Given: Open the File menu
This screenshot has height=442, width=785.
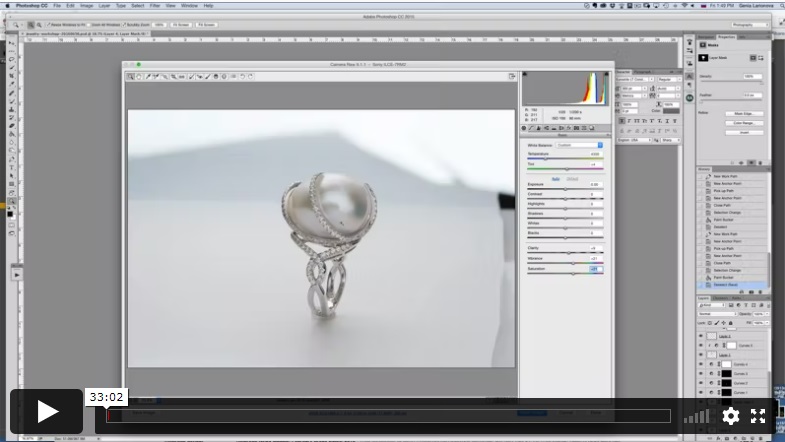Looking at the screenshot, I should coord(57,6).
